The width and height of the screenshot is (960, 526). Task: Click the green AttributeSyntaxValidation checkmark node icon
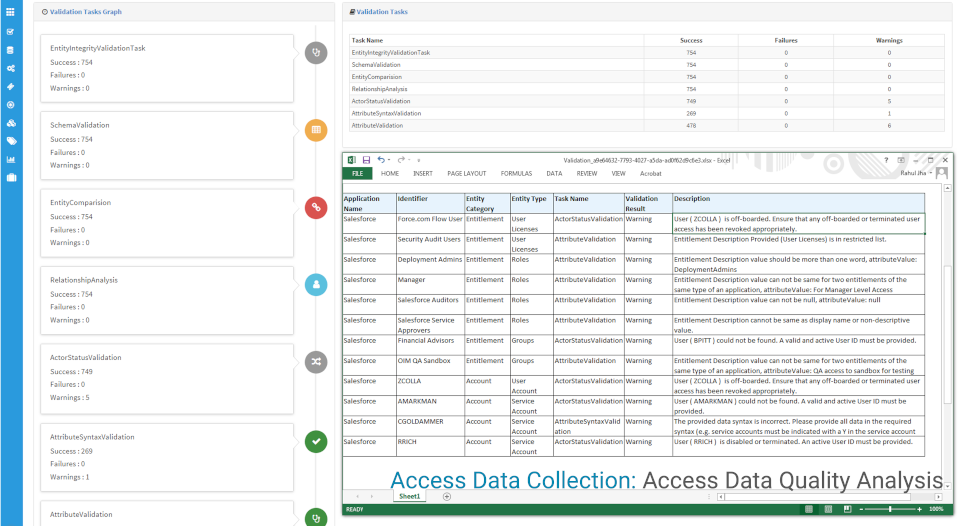[x=316, y=441]
